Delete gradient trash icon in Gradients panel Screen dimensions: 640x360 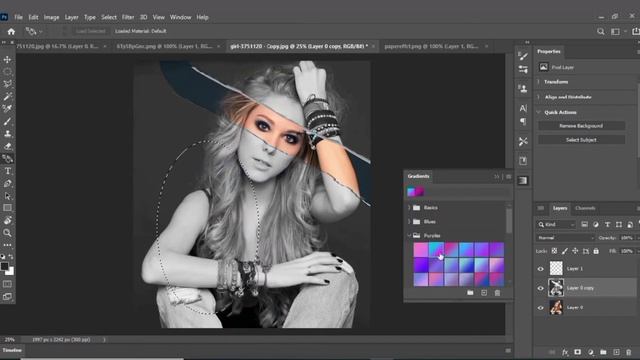(497, 293)
